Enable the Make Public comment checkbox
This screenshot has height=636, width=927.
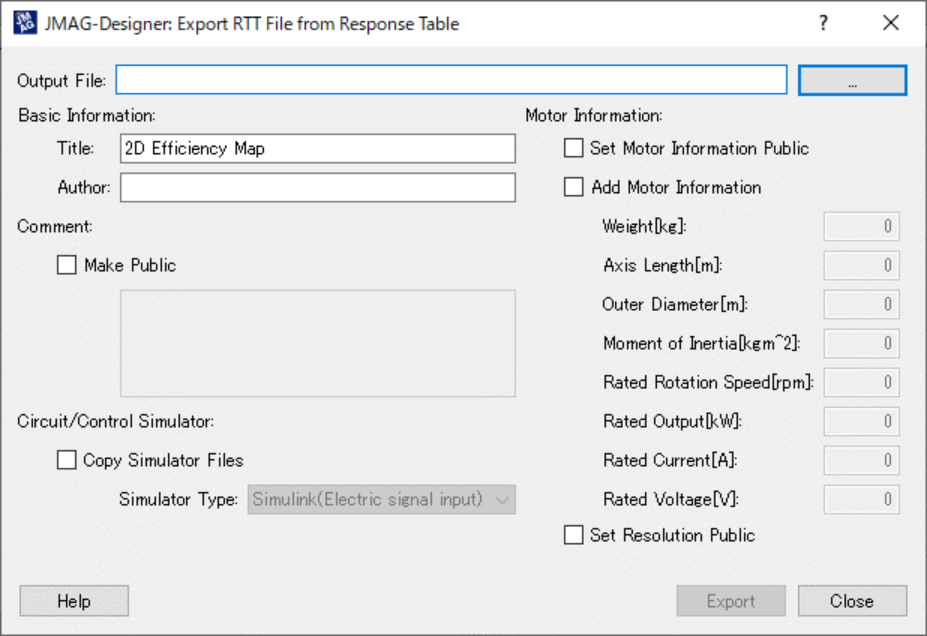[x=67, y=265]
